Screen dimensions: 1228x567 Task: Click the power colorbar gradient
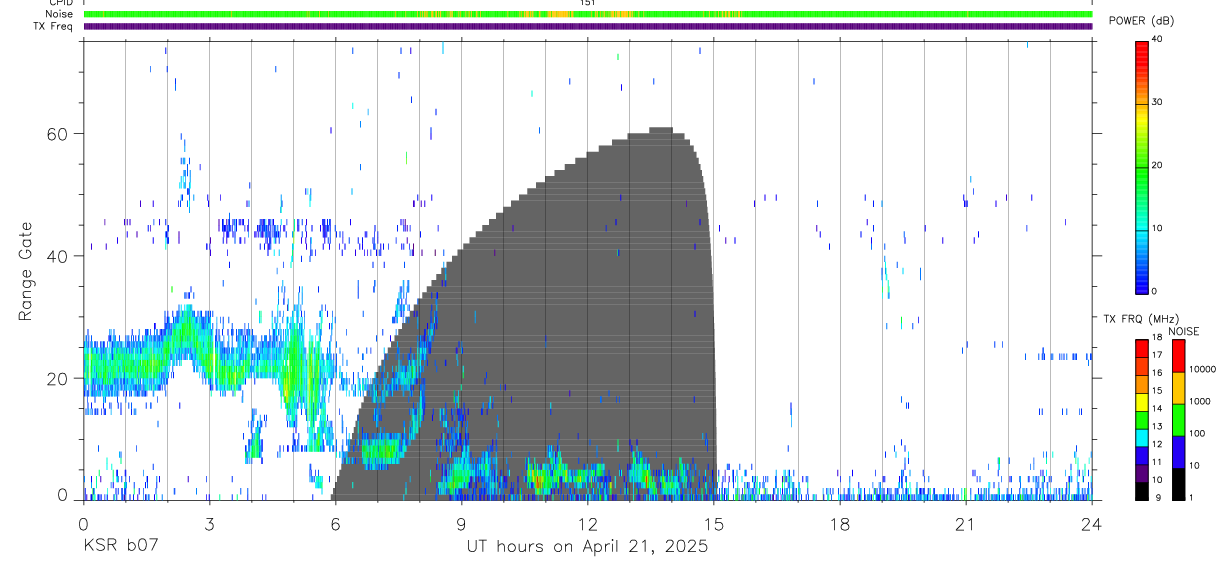[1141, 167]
